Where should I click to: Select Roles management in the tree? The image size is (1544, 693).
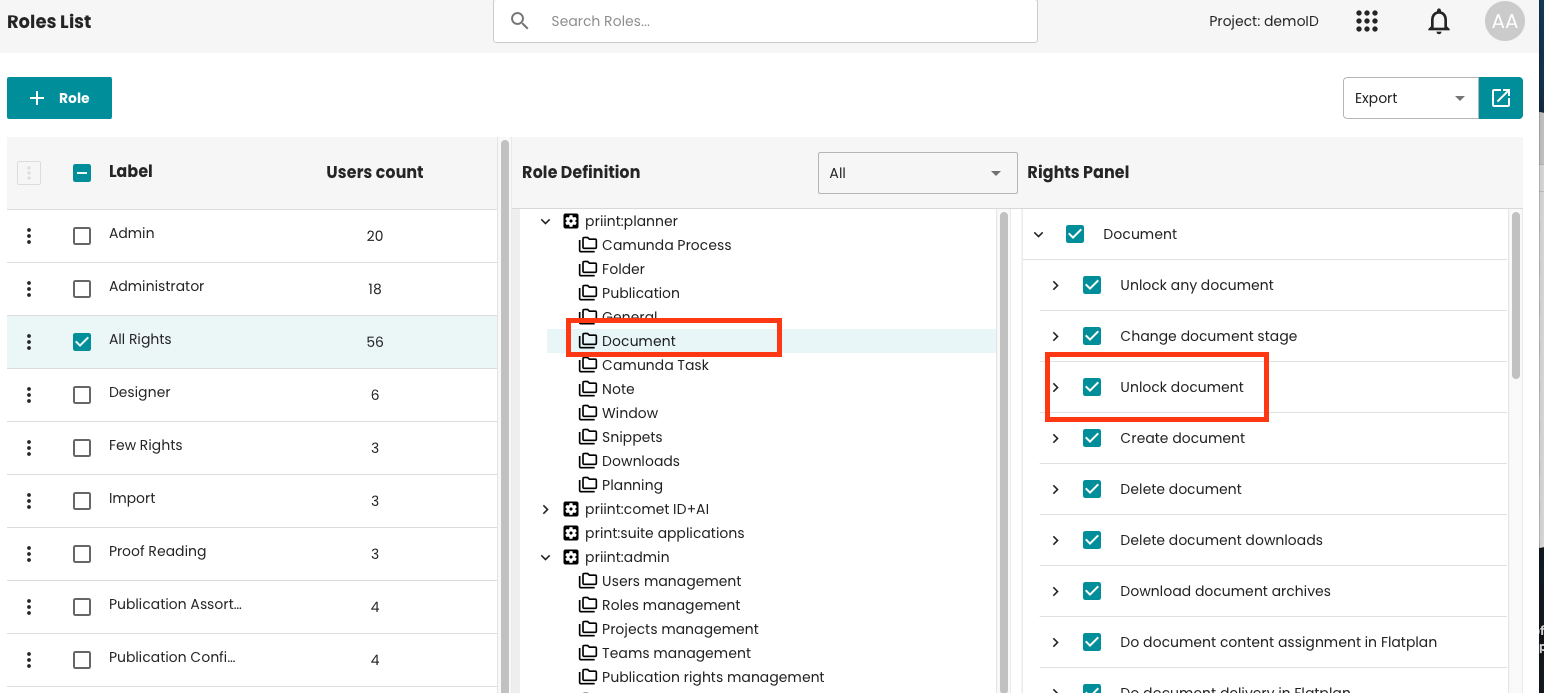(670, 605)
